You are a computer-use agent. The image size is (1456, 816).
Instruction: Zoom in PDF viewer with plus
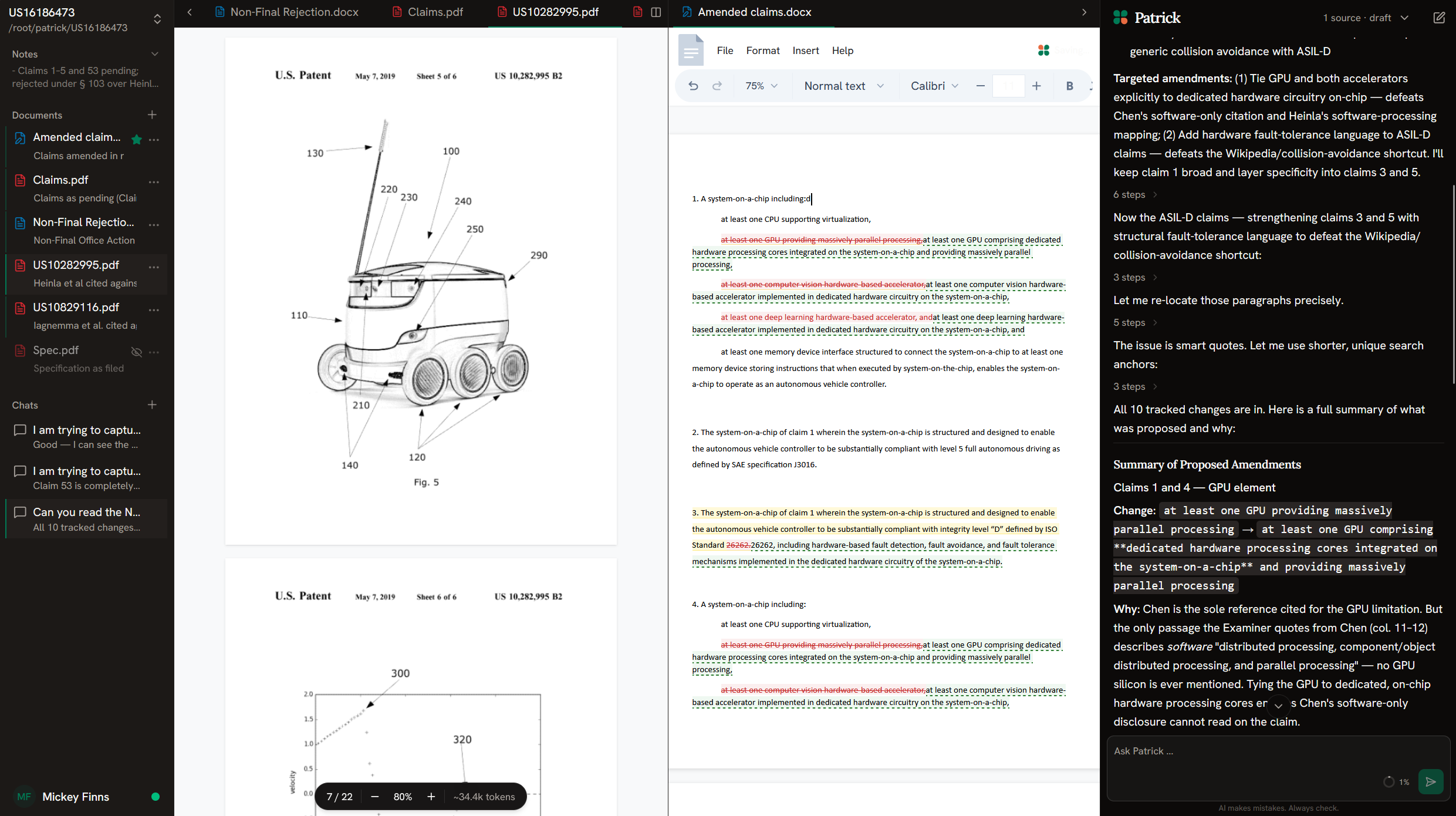(431, 797)
